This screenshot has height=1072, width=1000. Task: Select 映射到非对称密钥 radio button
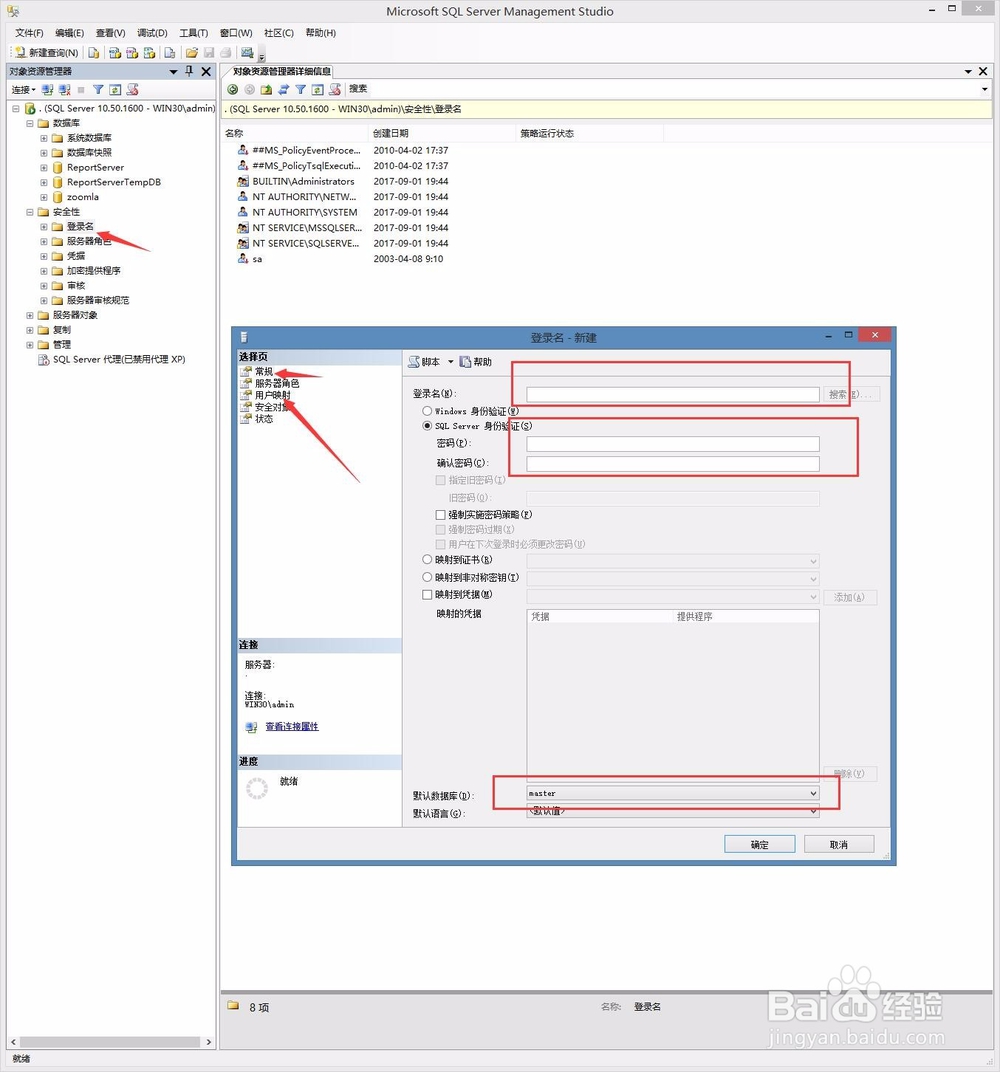[427, 578]
